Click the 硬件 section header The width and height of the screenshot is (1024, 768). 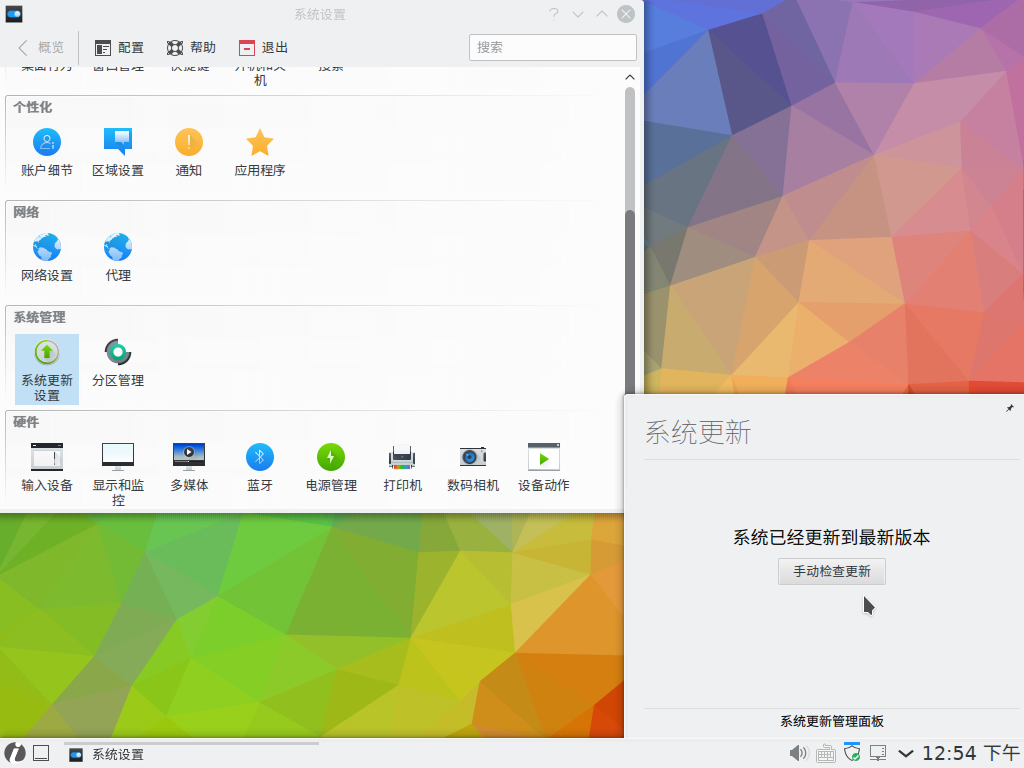click(x=26, y=422)
